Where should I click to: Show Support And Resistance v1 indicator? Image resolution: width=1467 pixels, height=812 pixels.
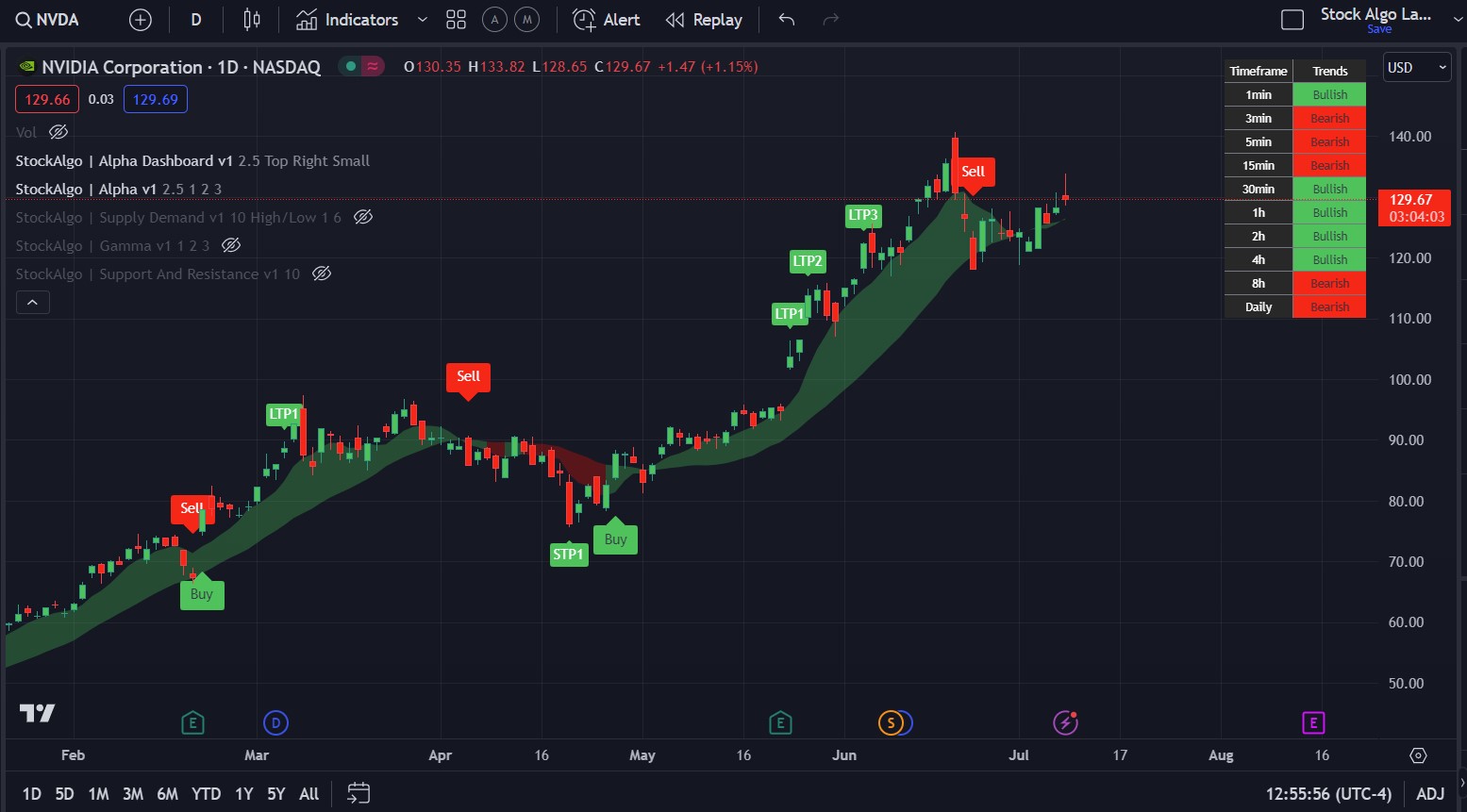322,273
